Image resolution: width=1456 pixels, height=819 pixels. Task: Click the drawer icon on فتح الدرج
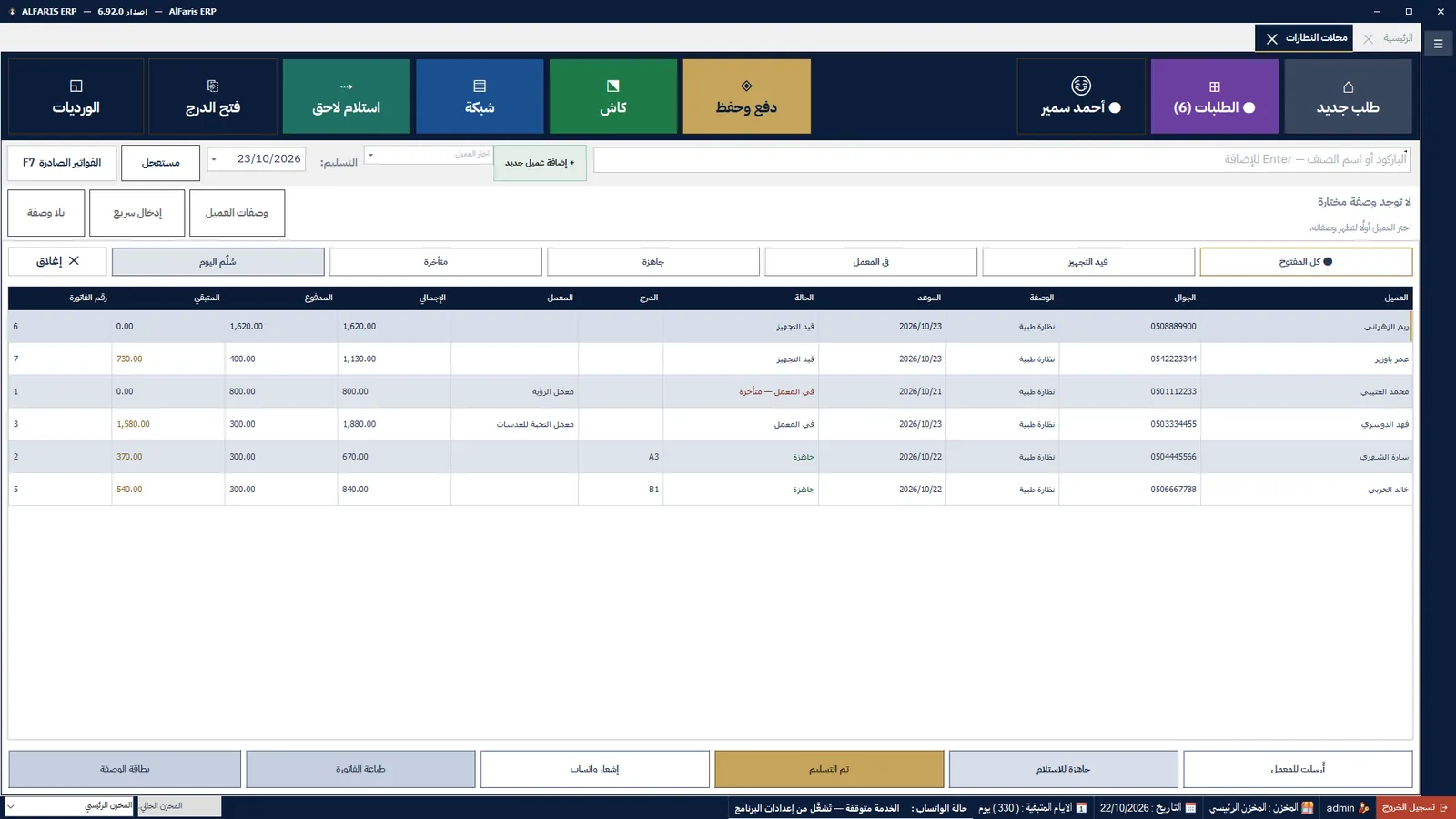click(x=213, y=86)
